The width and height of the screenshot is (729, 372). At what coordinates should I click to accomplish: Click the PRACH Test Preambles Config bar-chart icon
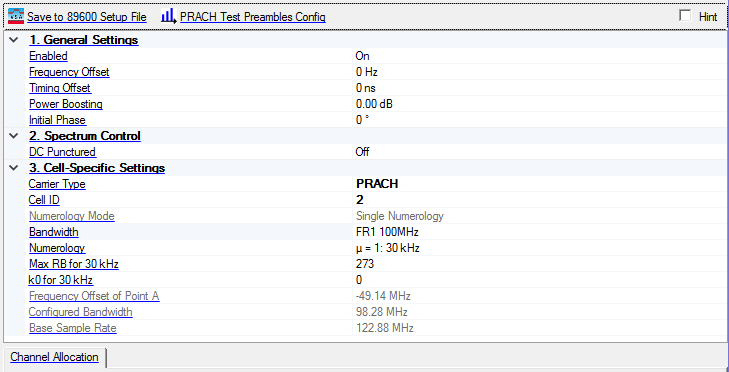pos(169,16)
